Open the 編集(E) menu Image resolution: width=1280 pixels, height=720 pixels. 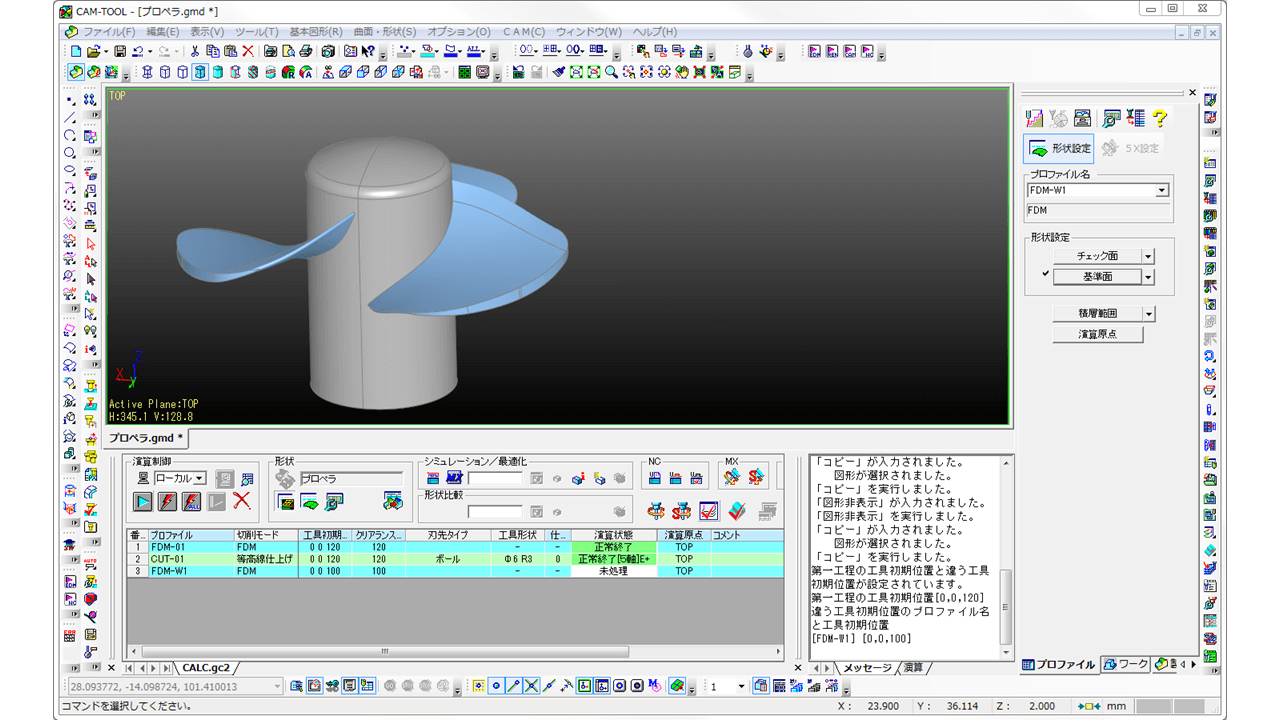[x=164, y=32]
